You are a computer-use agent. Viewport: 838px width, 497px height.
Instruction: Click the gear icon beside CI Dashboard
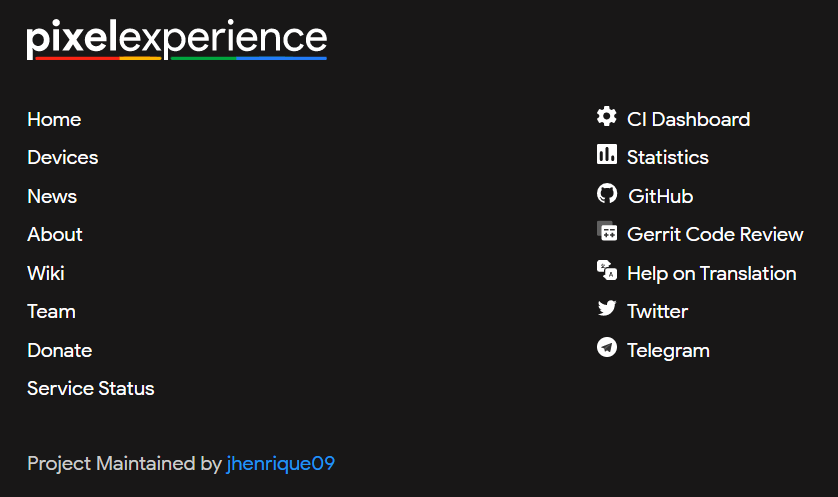pos(606,117)
